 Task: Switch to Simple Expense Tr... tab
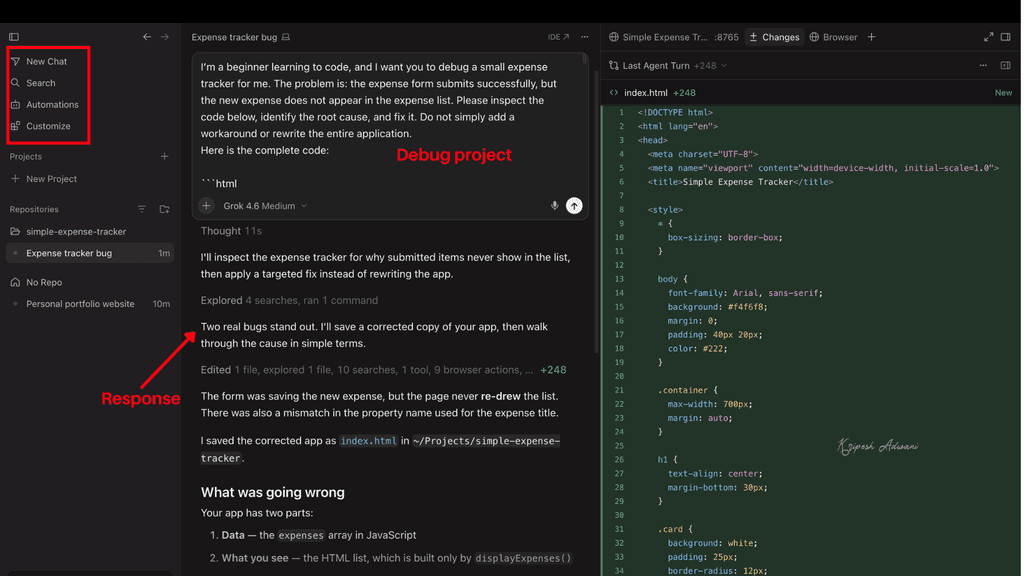(673, 37)
